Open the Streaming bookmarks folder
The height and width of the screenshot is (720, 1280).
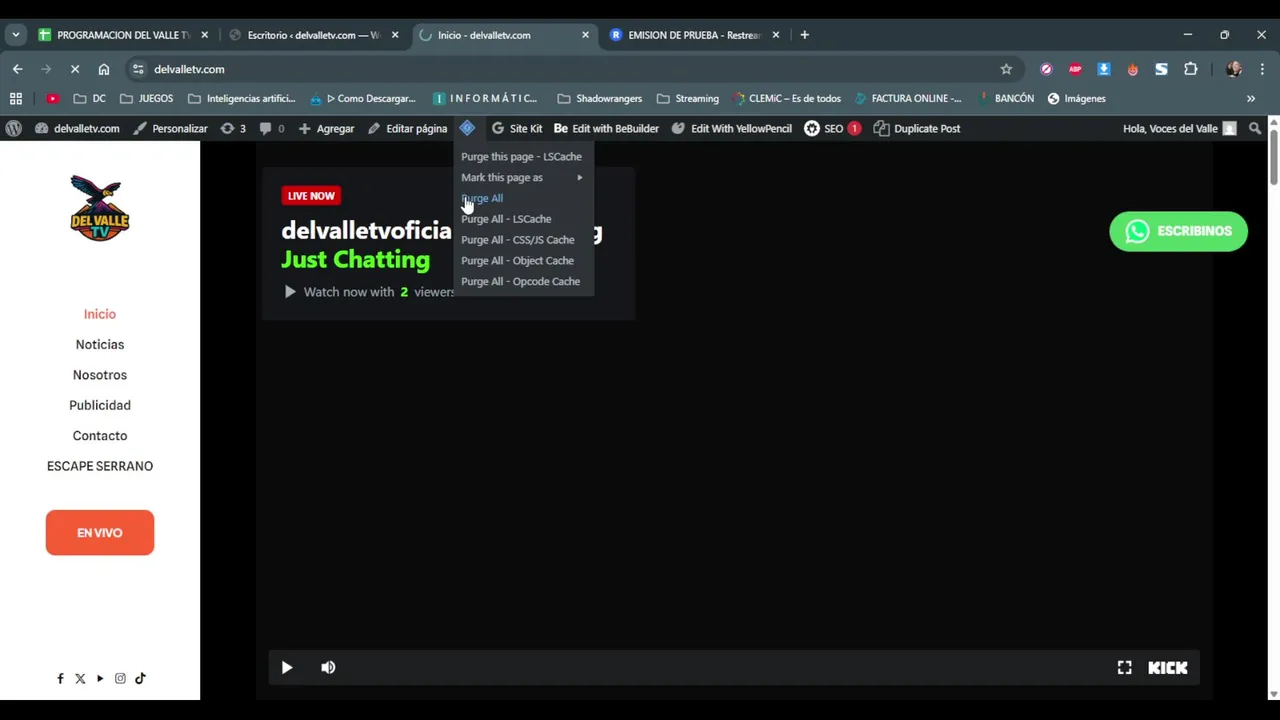tap(688, 98)
